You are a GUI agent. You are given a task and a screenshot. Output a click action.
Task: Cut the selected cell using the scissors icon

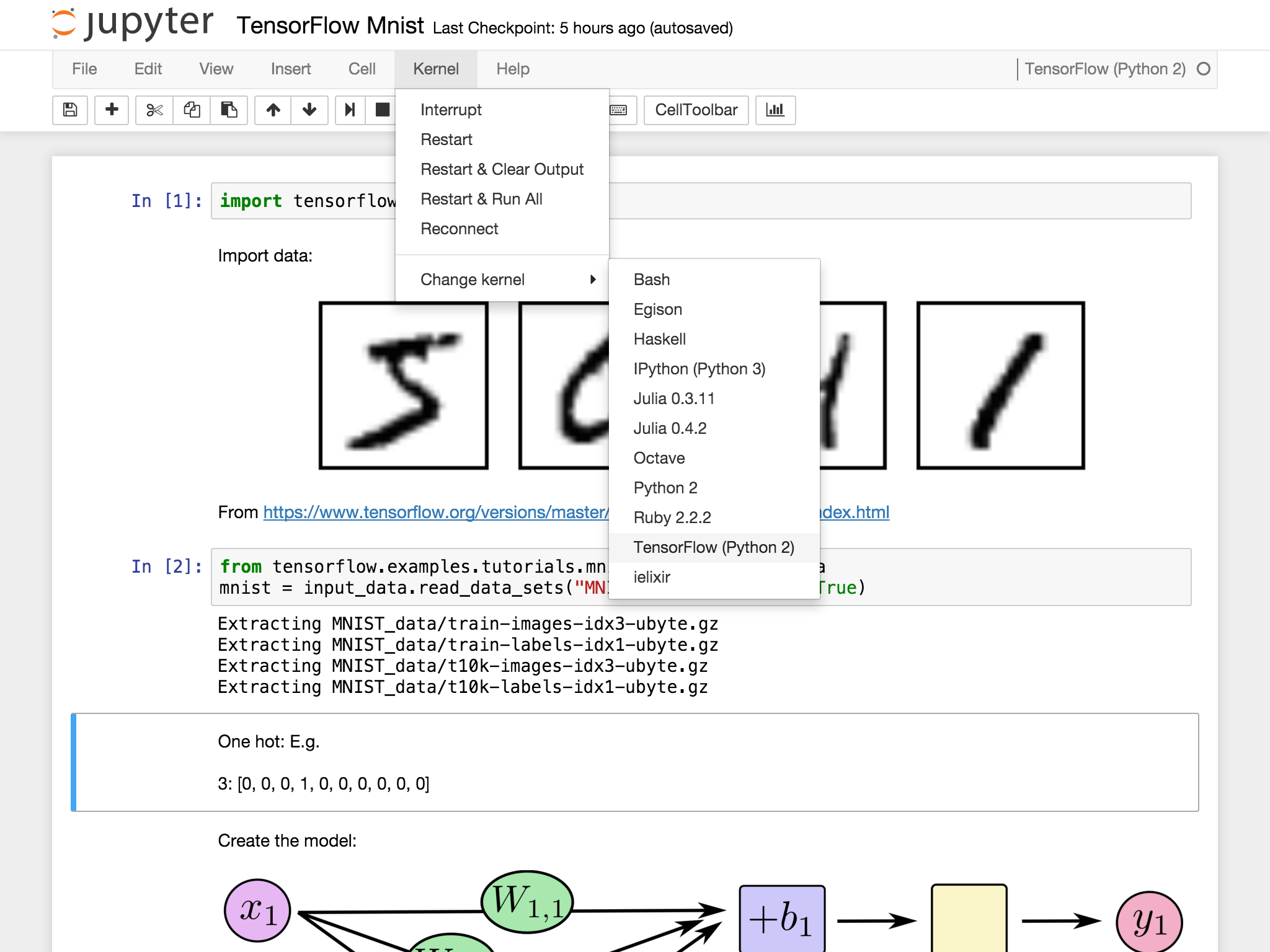click(154, 110)
